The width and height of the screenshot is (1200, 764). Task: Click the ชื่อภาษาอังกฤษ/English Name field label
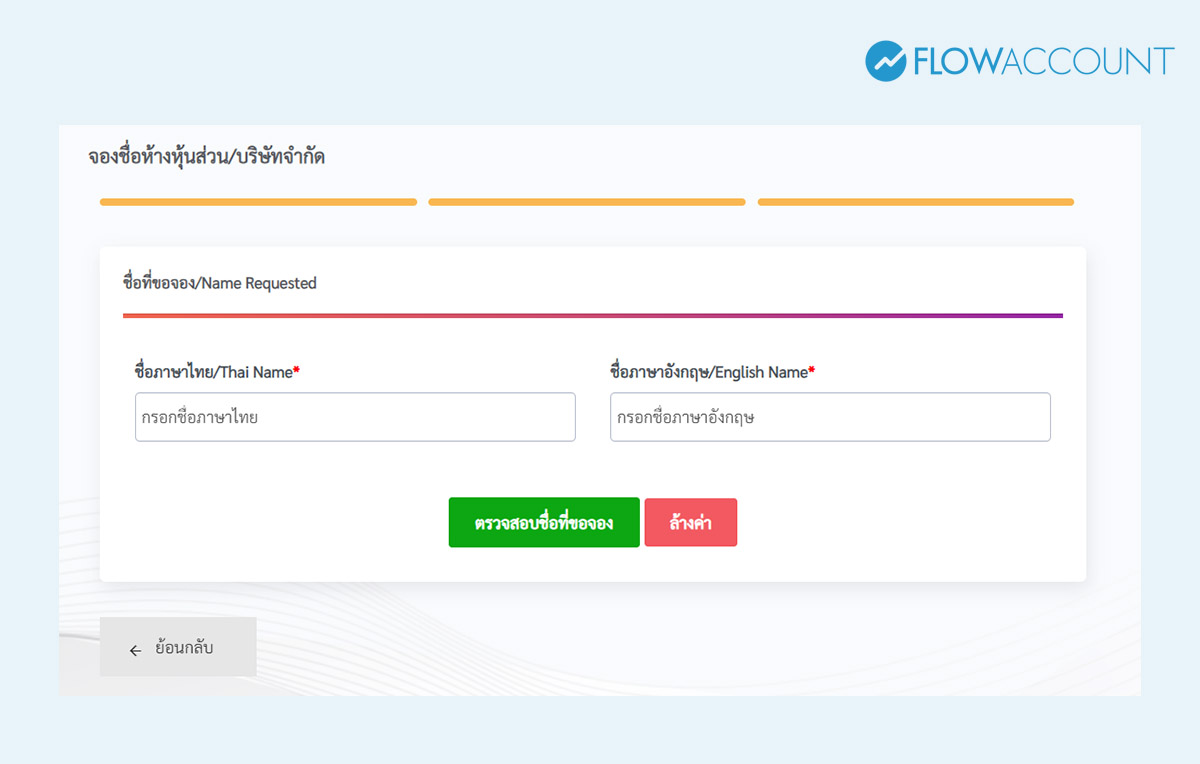pyautogui.click(x=708, y=372)
